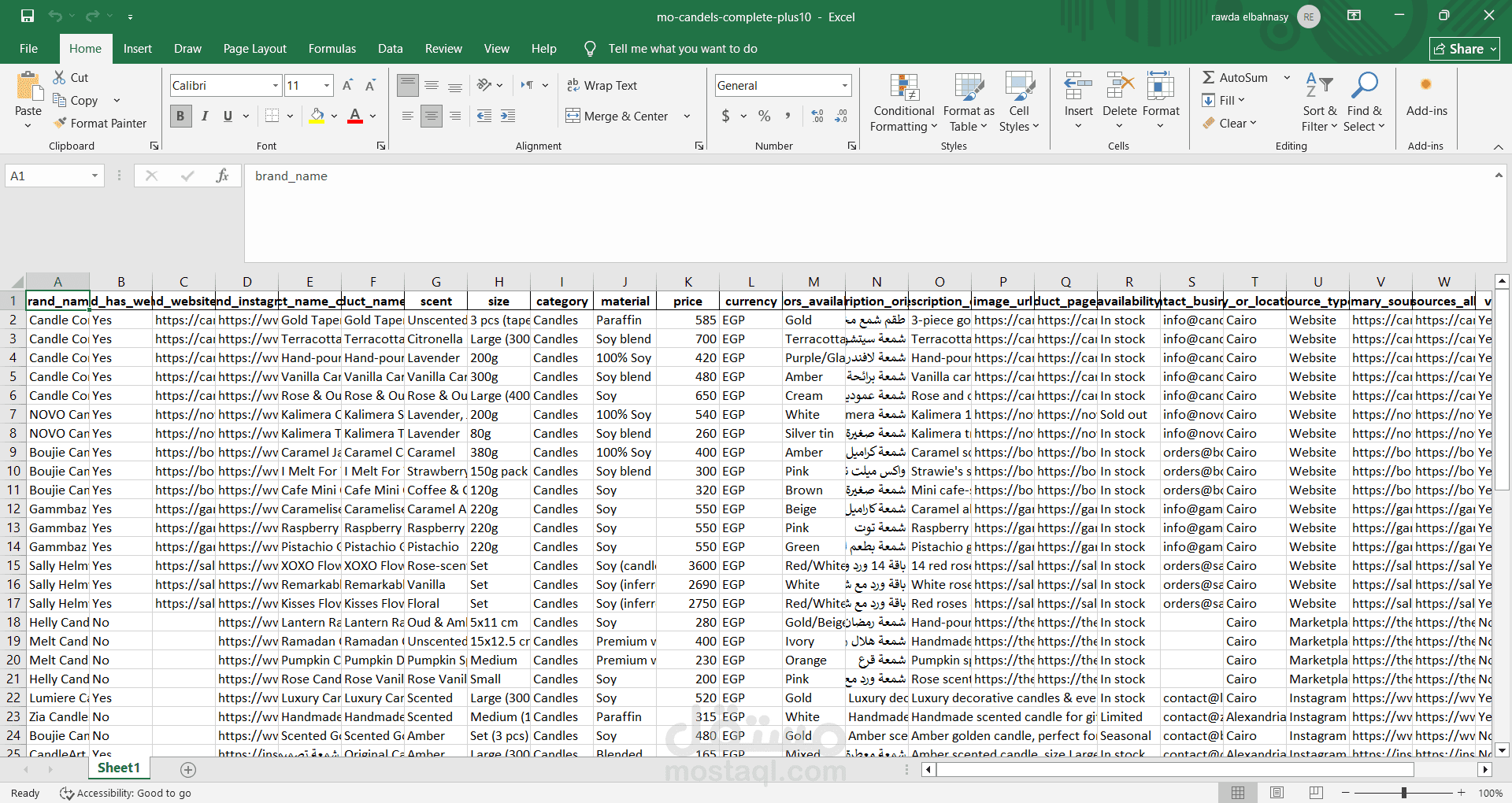Open Cell Styles gallery
Screen dimensions: 1512x803
1019,103
